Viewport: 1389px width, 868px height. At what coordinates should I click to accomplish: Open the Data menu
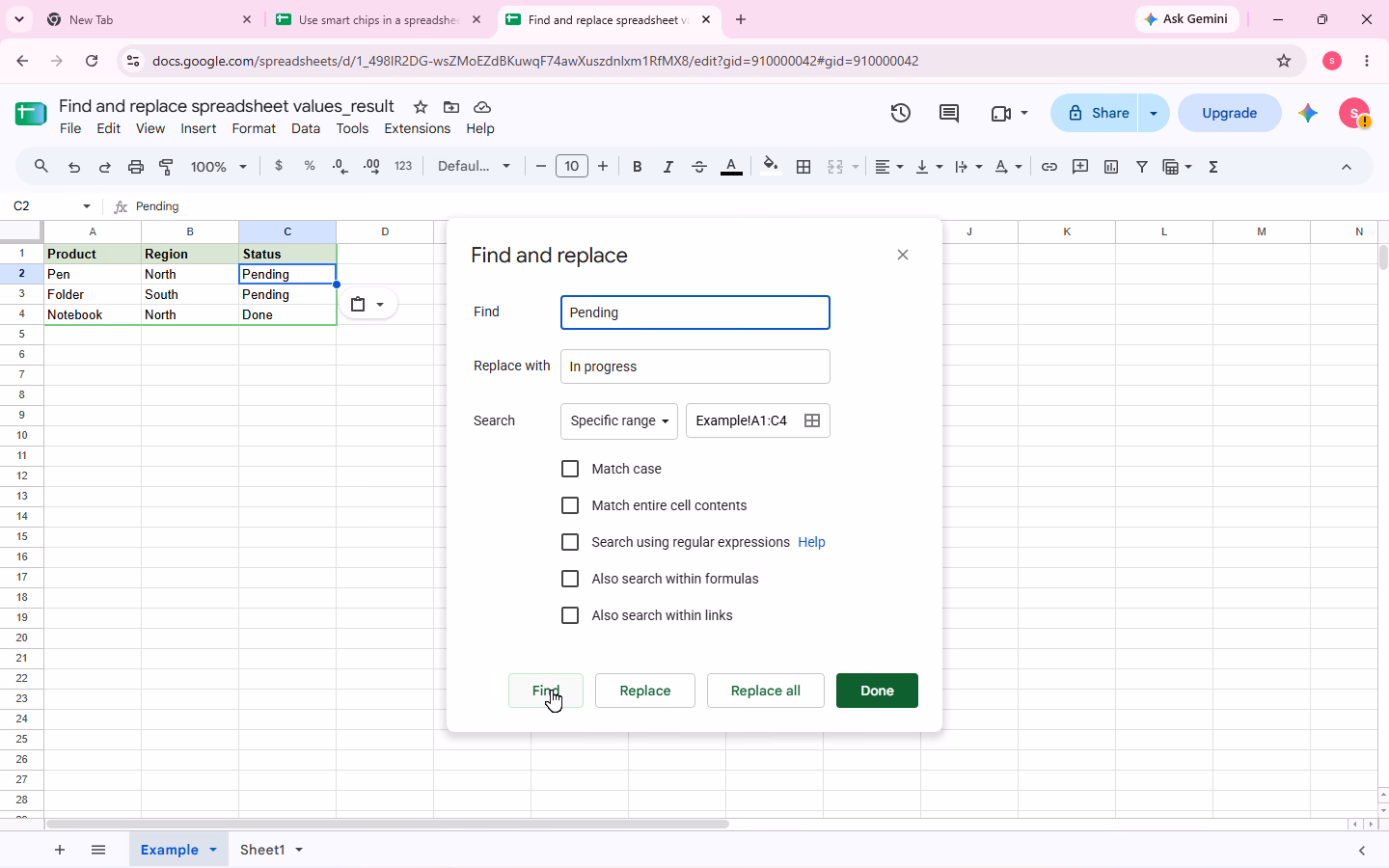[x=306, y=128]
